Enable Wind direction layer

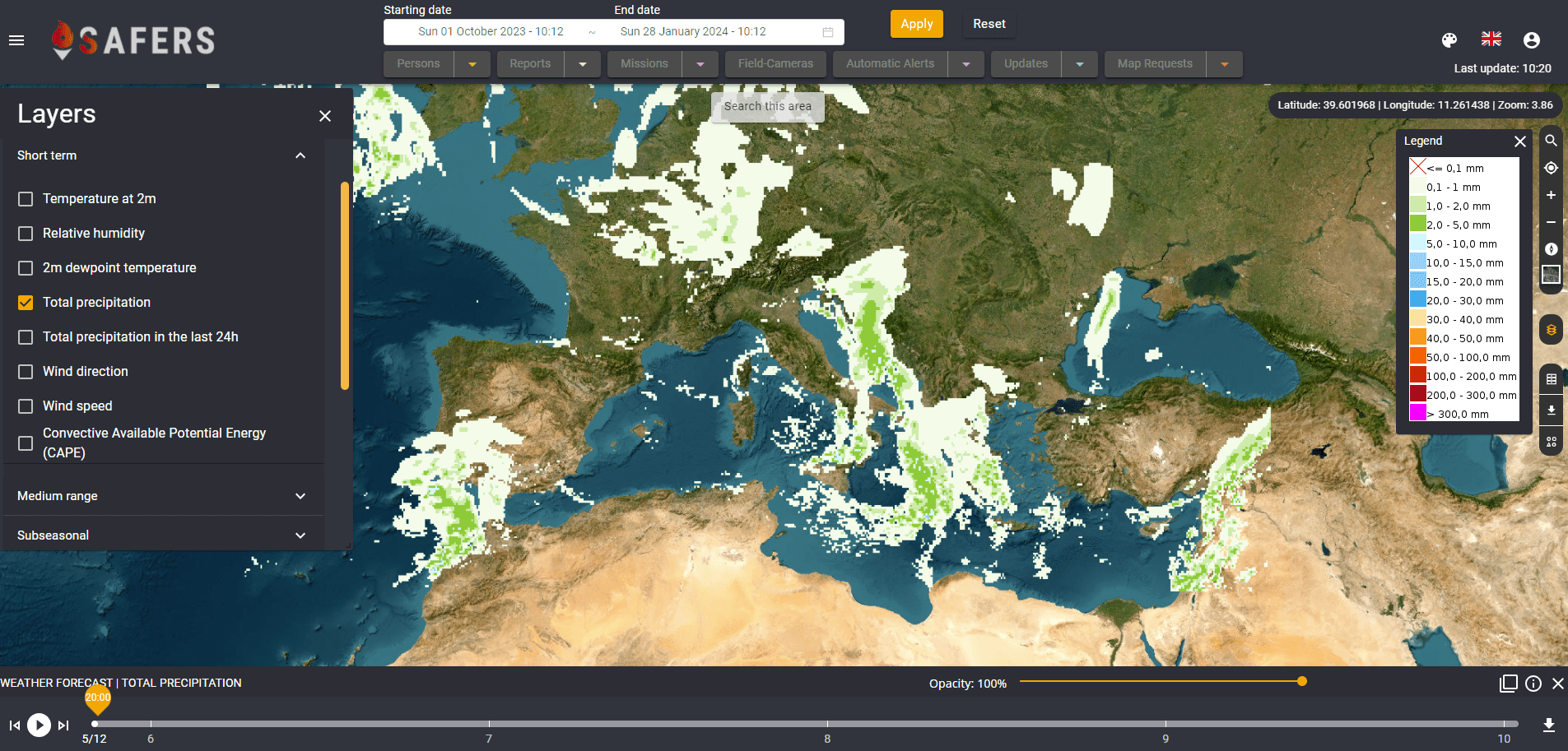pyautogui.click(x=26, y=372)
